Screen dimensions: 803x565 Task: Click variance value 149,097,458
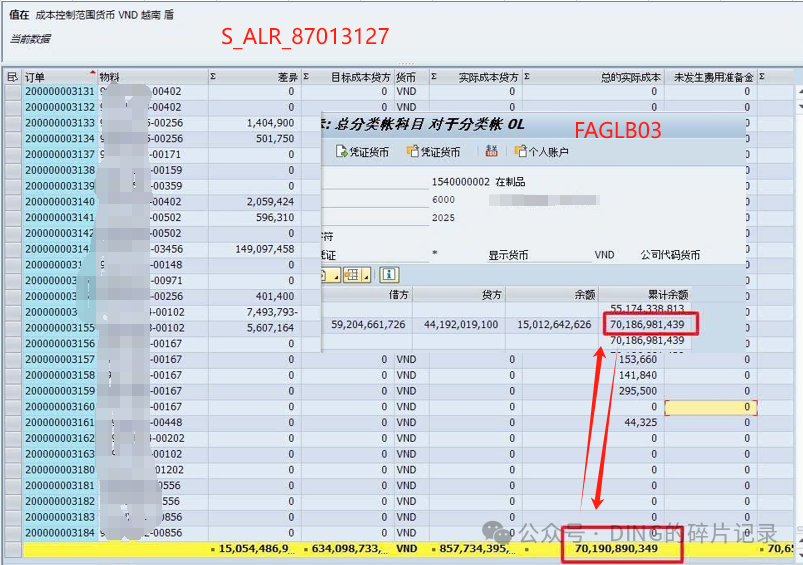[x=265, y=249]
